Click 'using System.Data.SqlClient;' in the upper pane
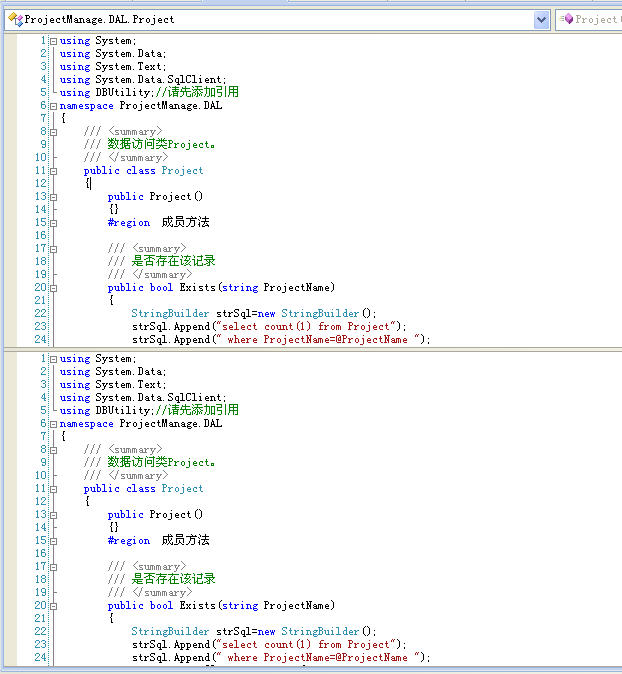622x674 pixels. pyautogui.click(x=143, y=80)
